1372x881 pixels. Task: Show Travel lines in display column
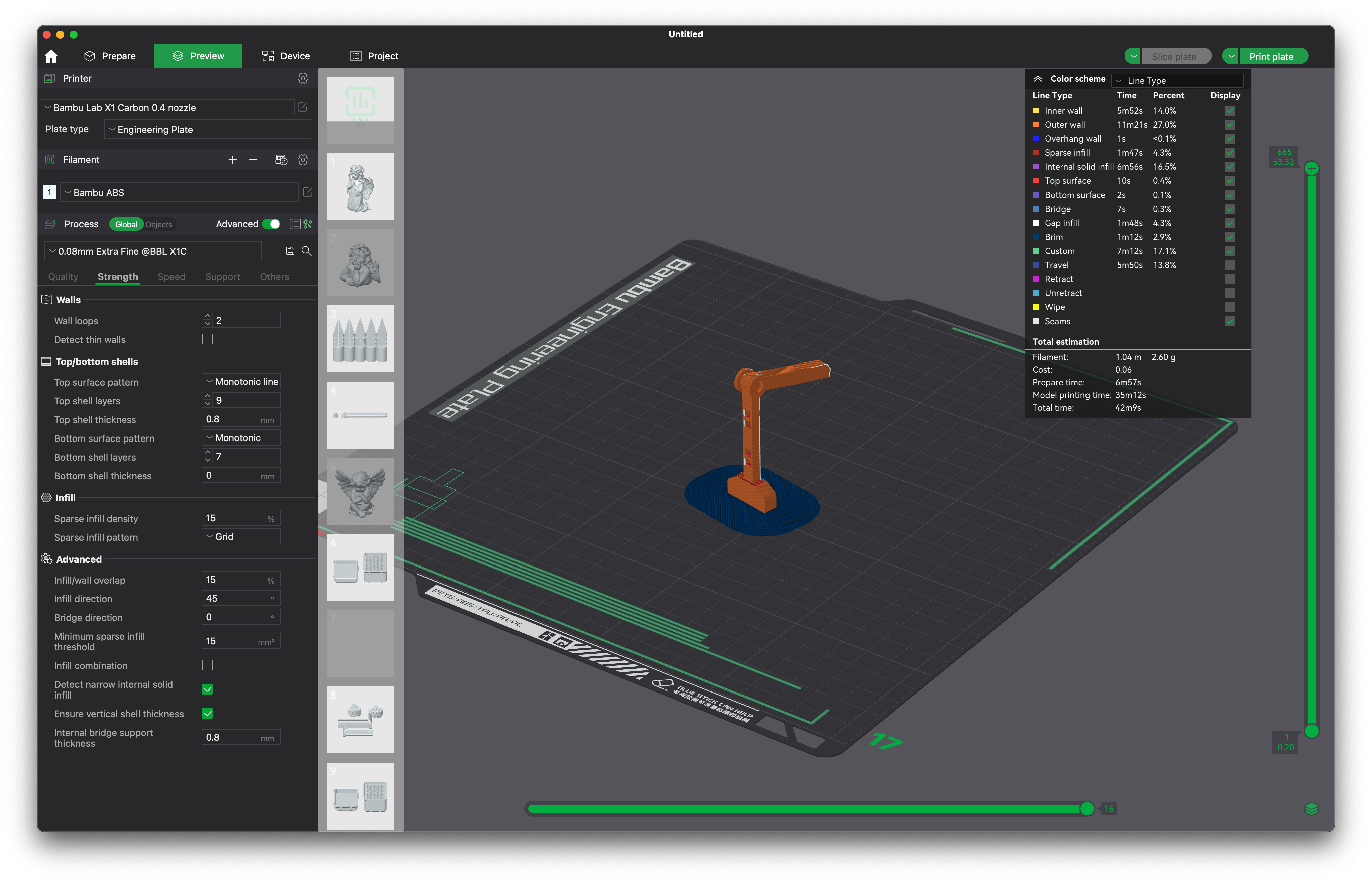(1230, 265)
